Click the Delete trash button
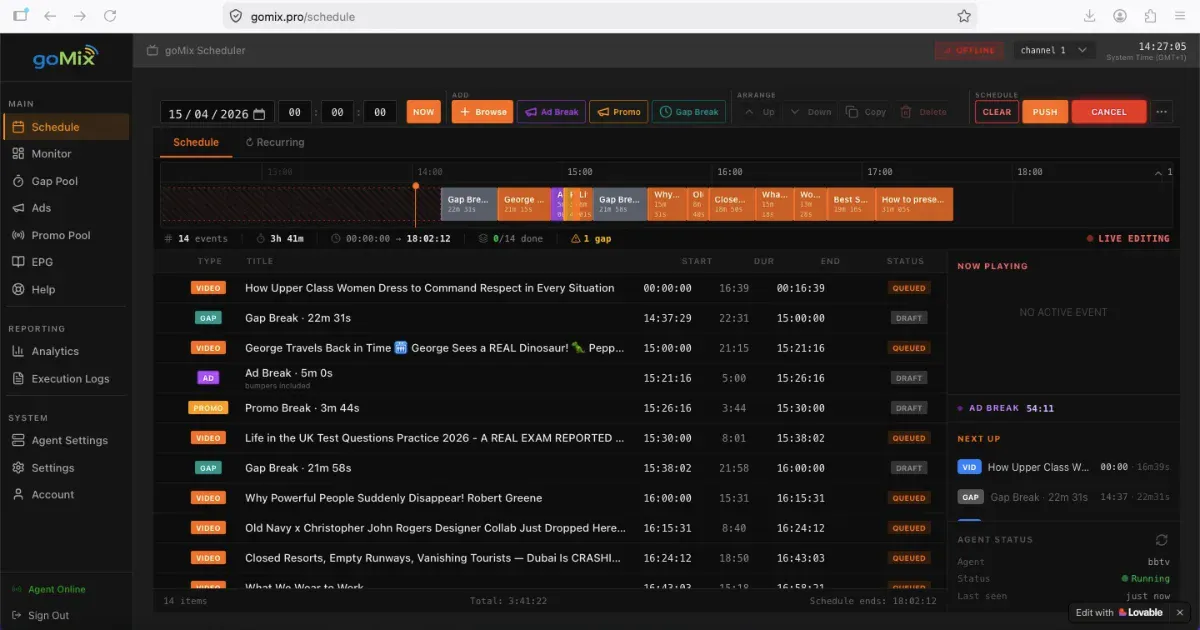 click(923, 112)
